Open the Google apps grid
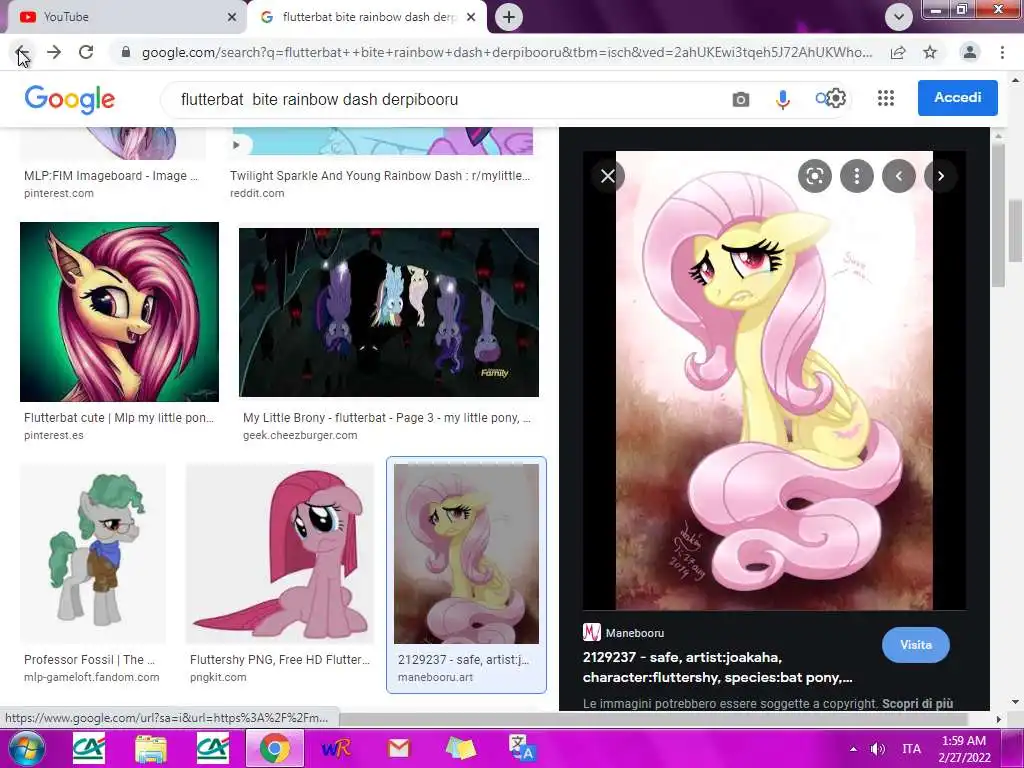 pyautogui.click(x=886, y=98)
